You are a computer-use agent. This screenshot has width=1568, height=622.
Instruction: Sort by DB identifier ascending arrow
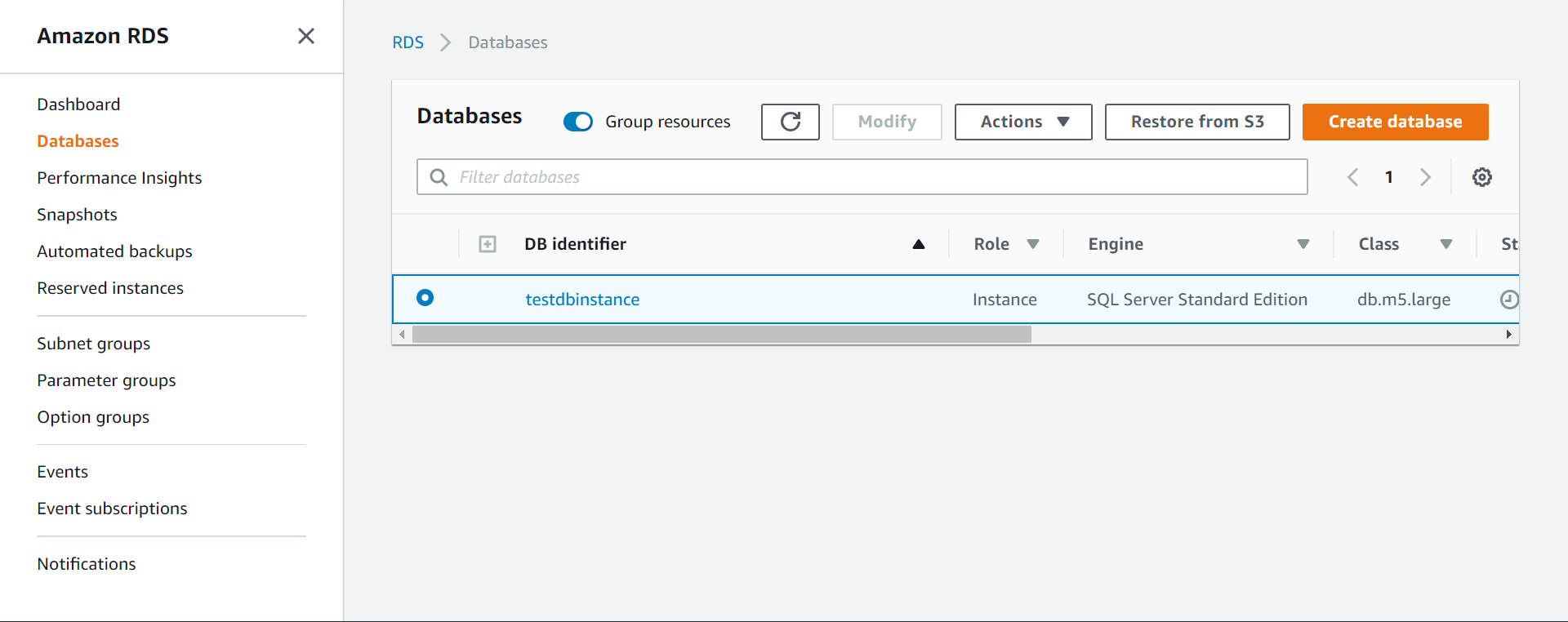click(x=919, y=244)
